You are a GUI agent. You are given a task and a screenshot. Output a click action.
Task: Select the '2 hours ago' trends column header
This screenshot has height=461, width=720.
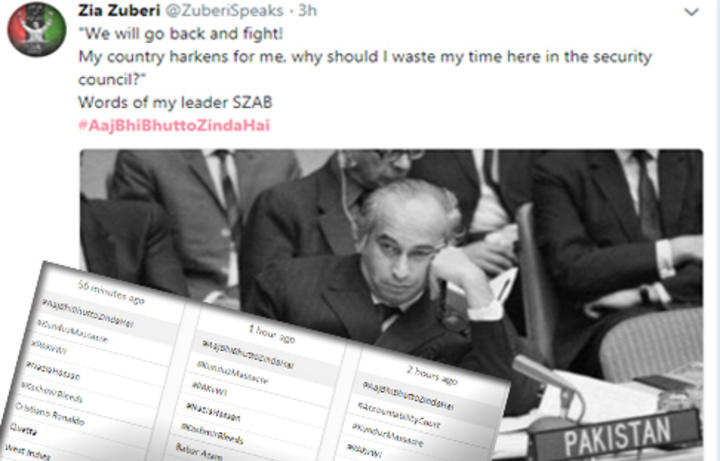pyautogui.click(x=432, y=375)
